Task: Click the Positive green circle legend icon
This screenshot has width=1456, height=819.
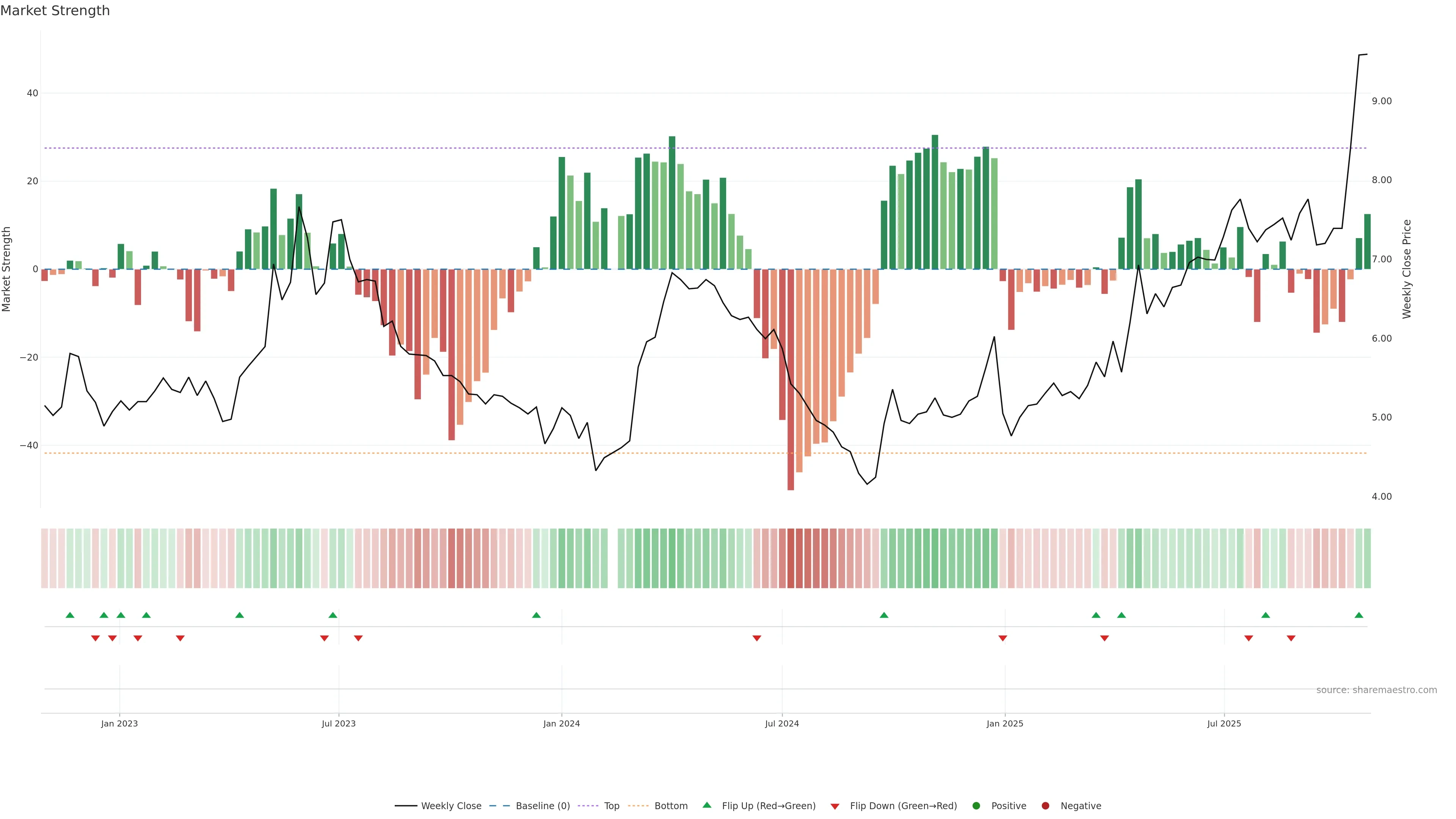Action: [976, 806]
